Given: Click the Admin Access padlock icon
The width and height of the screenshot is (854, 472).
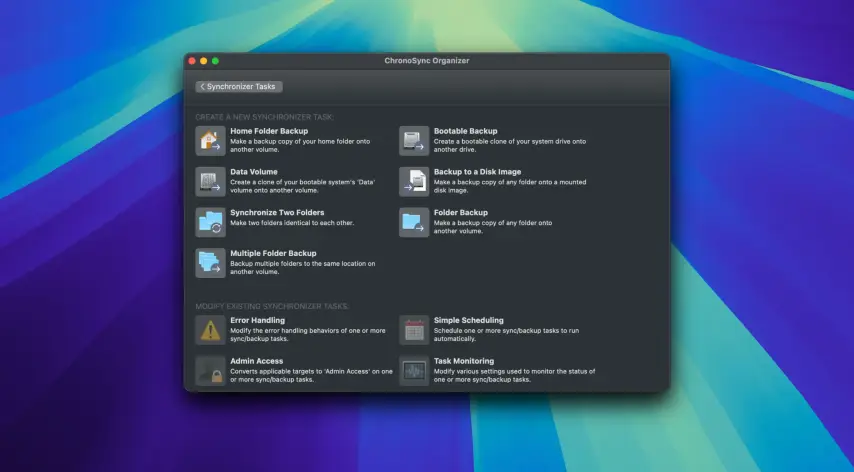Looking at the screenshot, I should 210,371.
